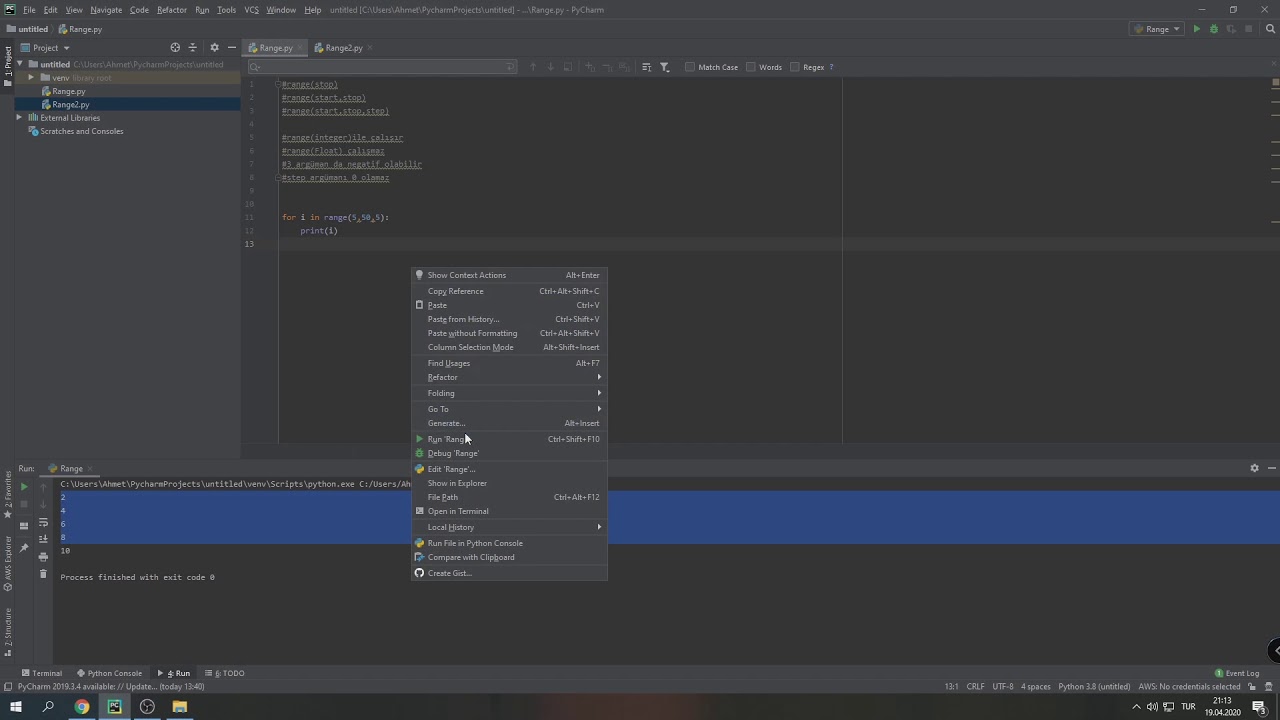Image resolution: width=1280 pixels, height=720 pixels.
Task: Rerun program with green play icon in Run panel
Action: tap(24, 487)
